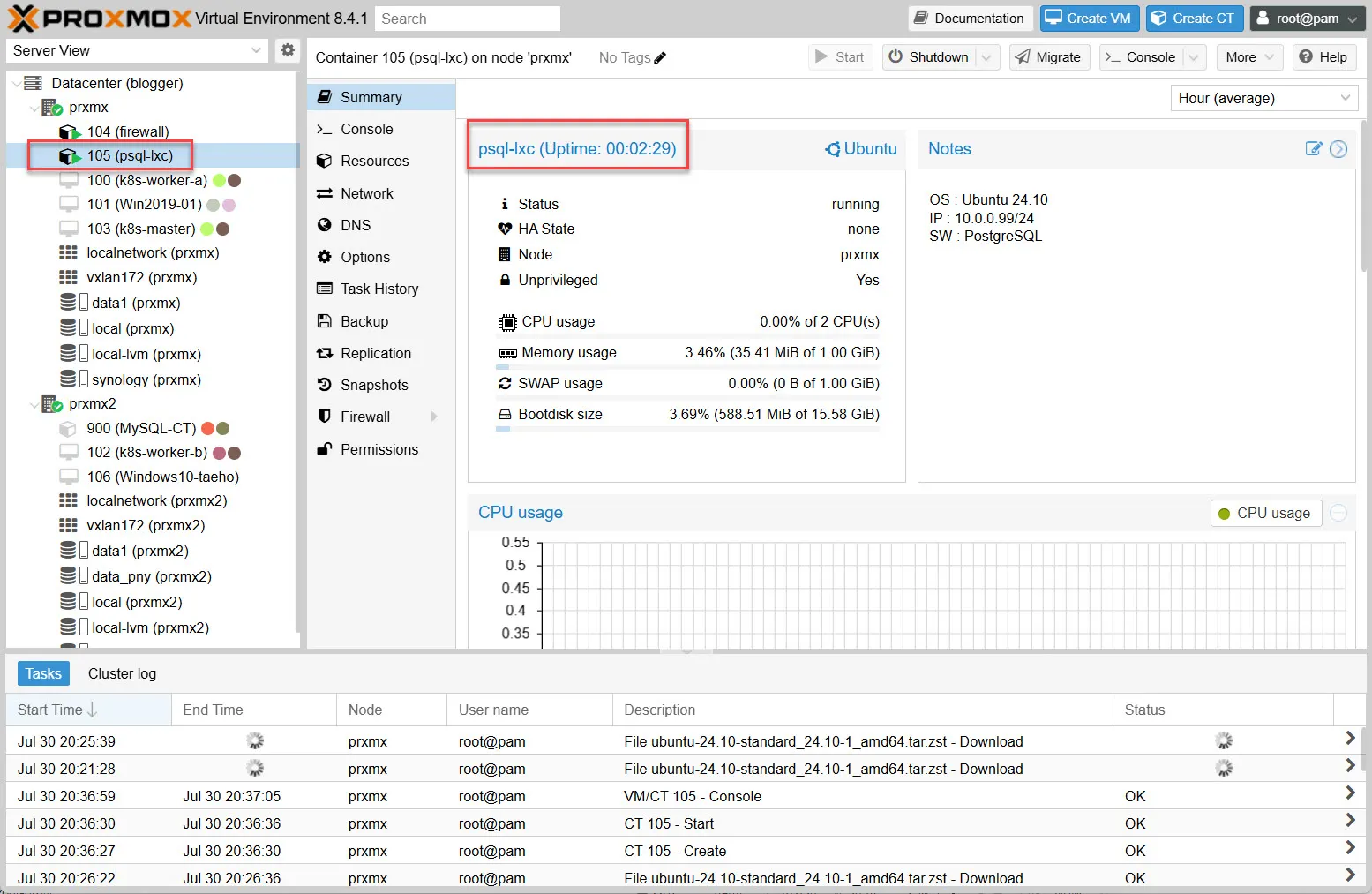Toggle the CPU usage legend series
Screen dimensions: 1372x894
coord(1264,514)
